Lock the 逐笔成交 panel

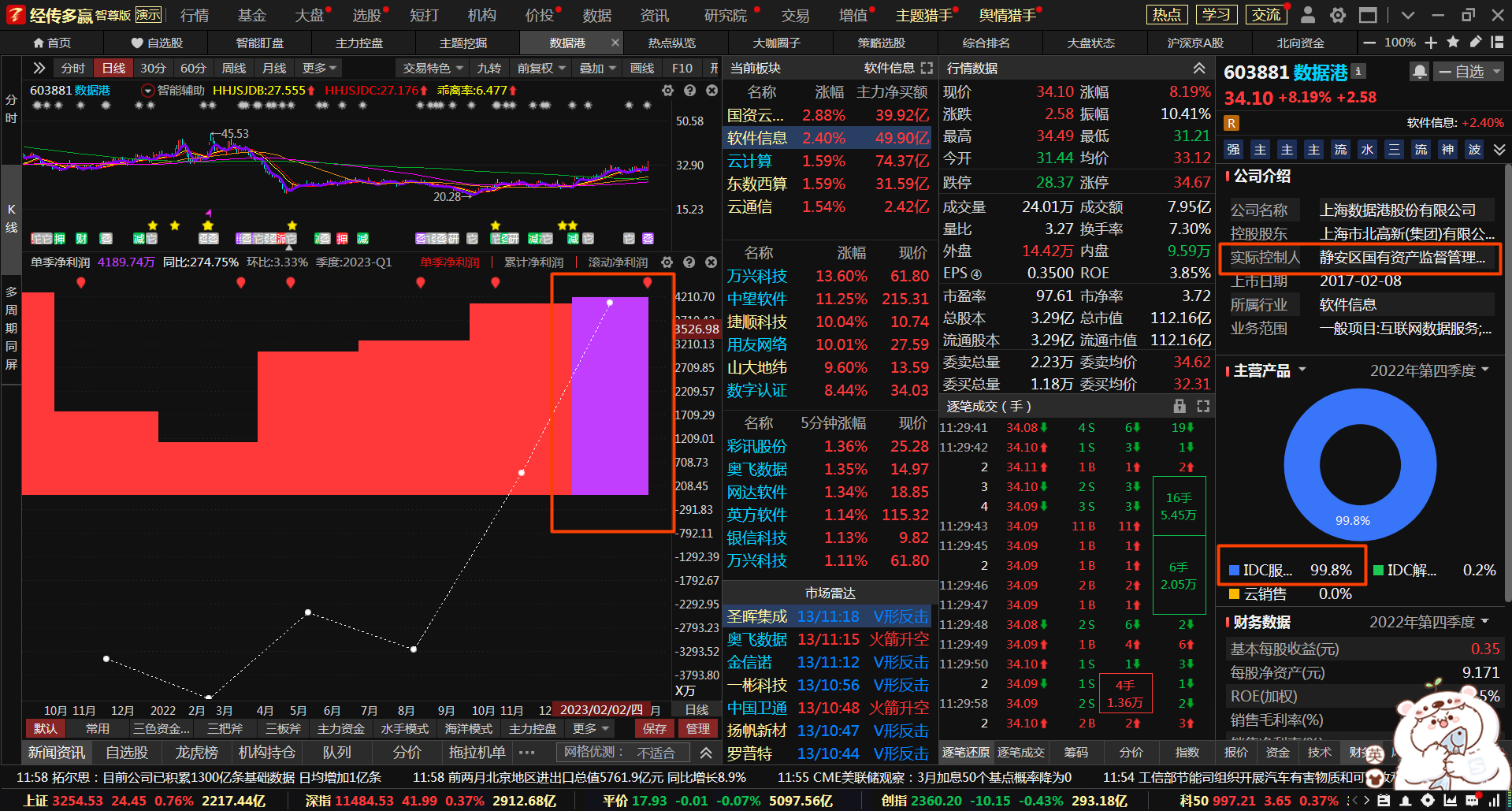click(1180, 406)
